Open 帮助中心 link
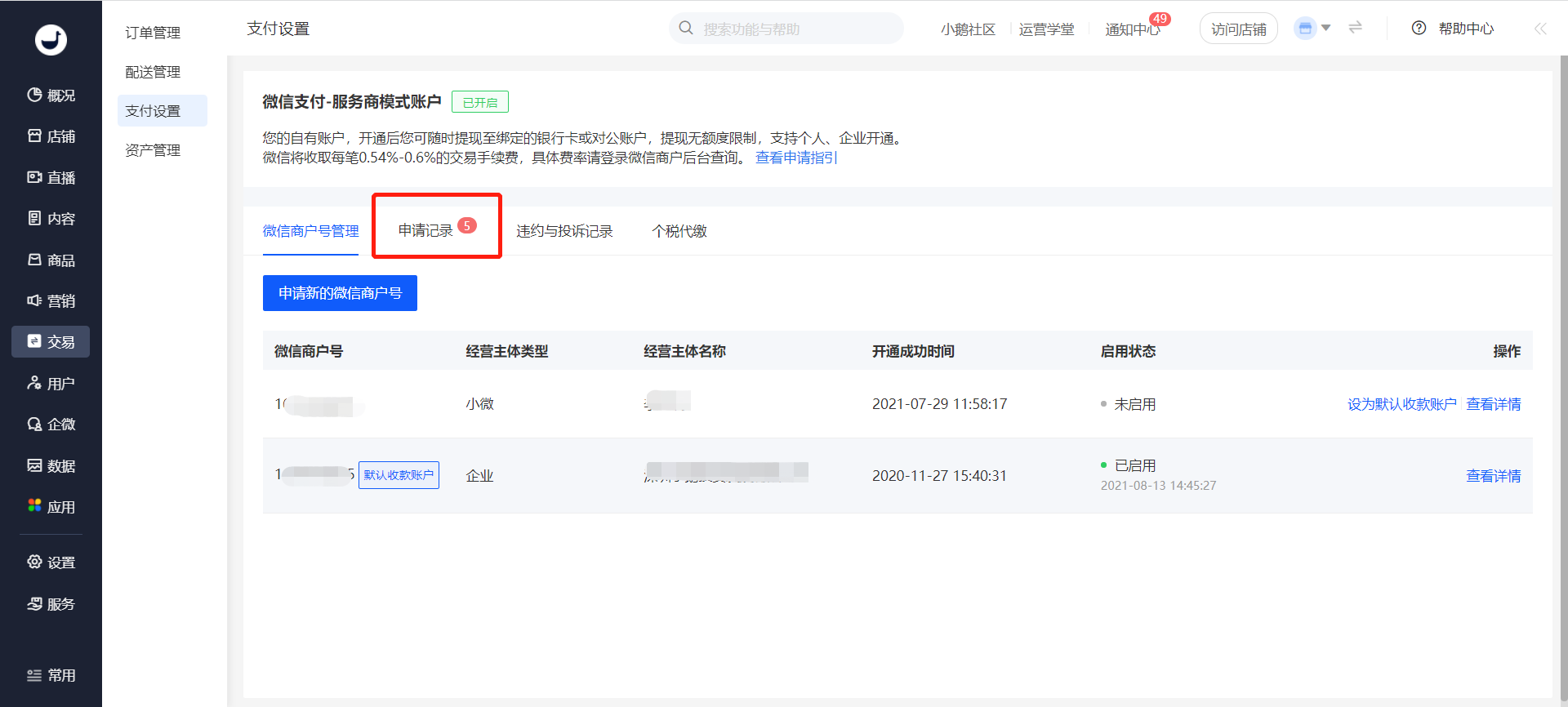 1466,29
